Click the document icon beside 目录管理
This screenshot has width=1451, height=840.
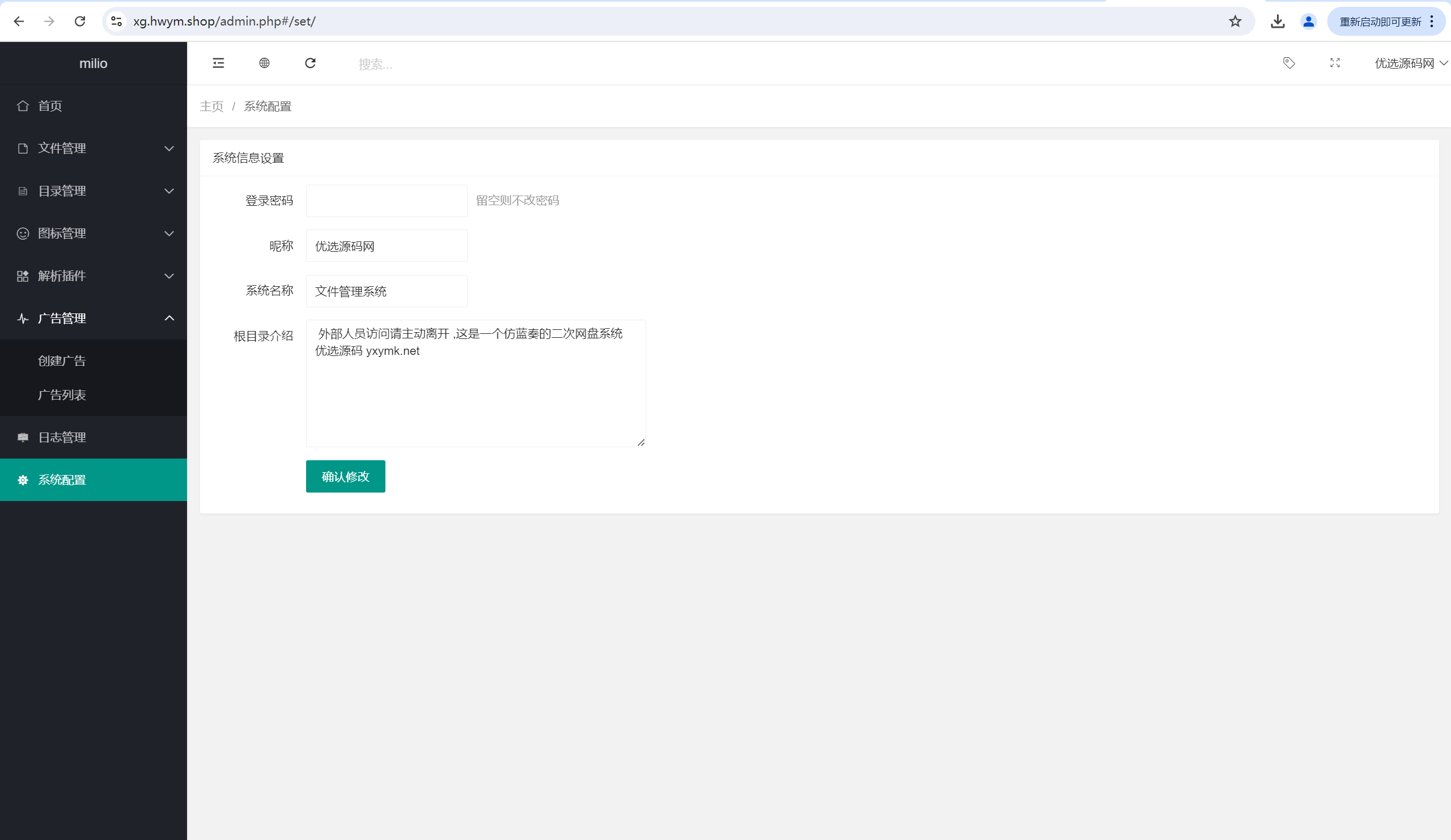23,191
